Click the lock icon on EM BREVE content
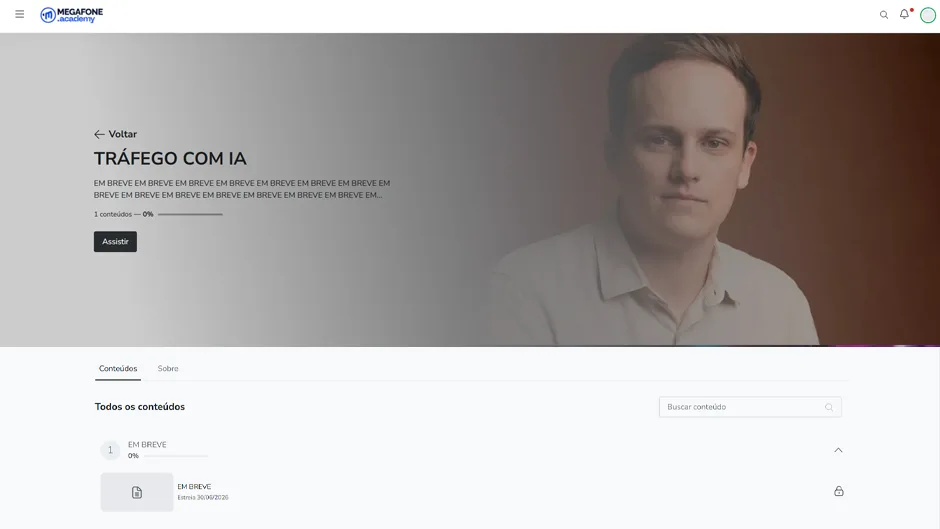This screenshot has width=940, height=529. [839, 491]
